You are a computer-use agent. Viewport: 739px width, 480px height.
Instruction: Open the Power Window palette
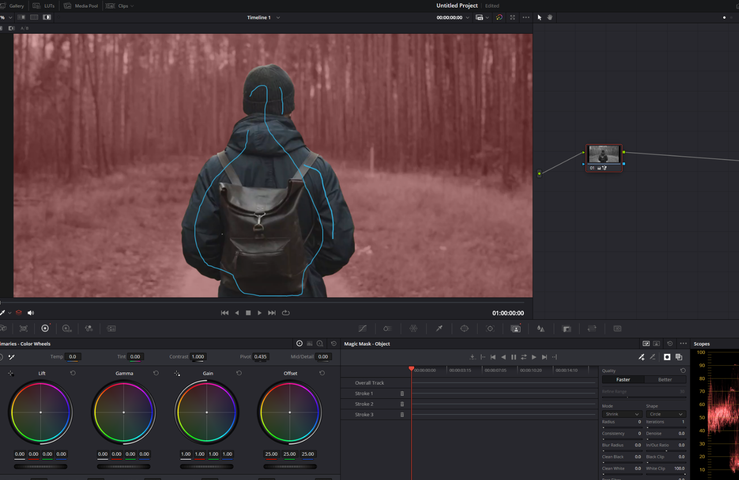464,328
